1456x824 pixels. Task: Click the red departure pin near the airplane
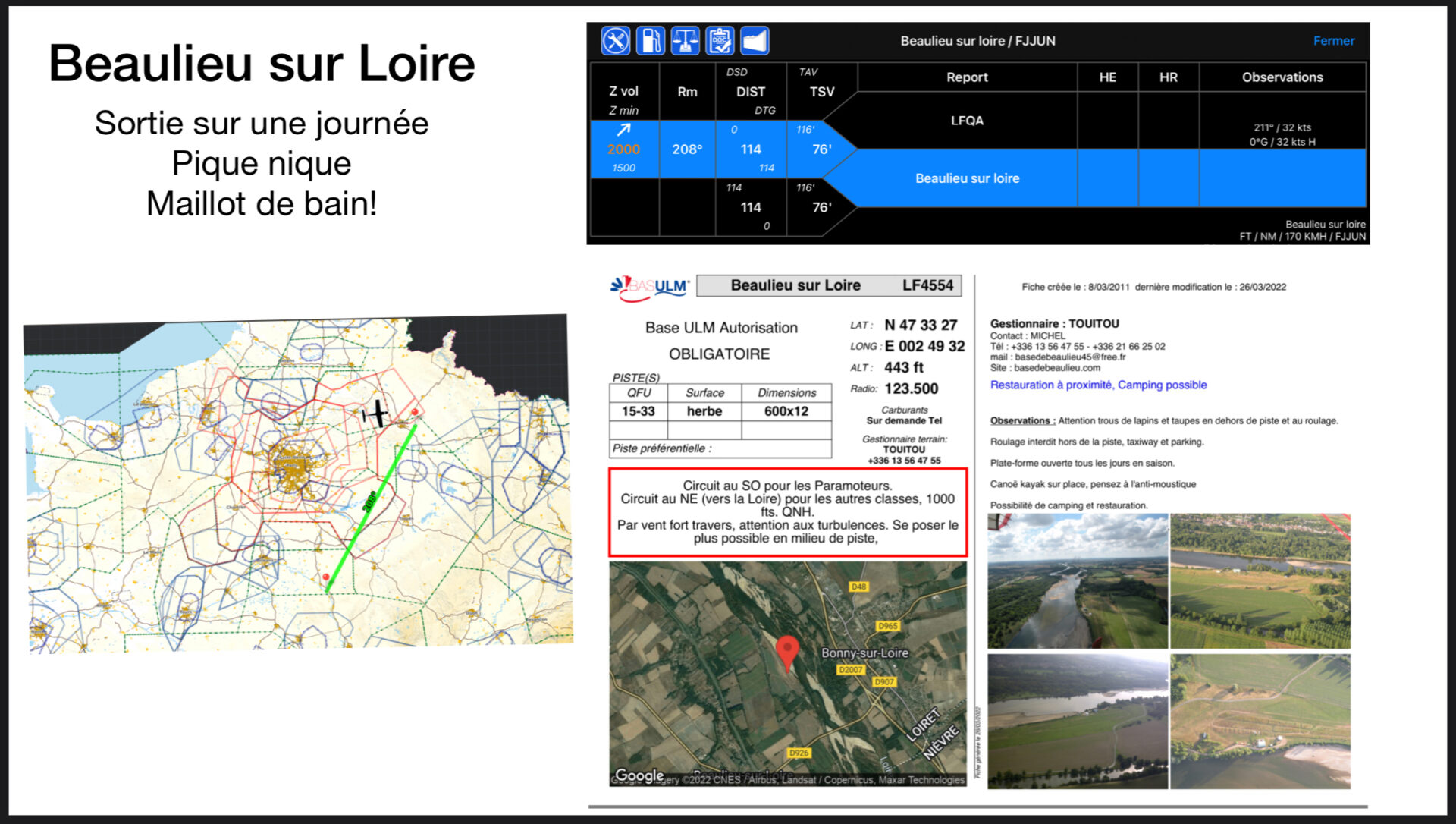[414, 412]
